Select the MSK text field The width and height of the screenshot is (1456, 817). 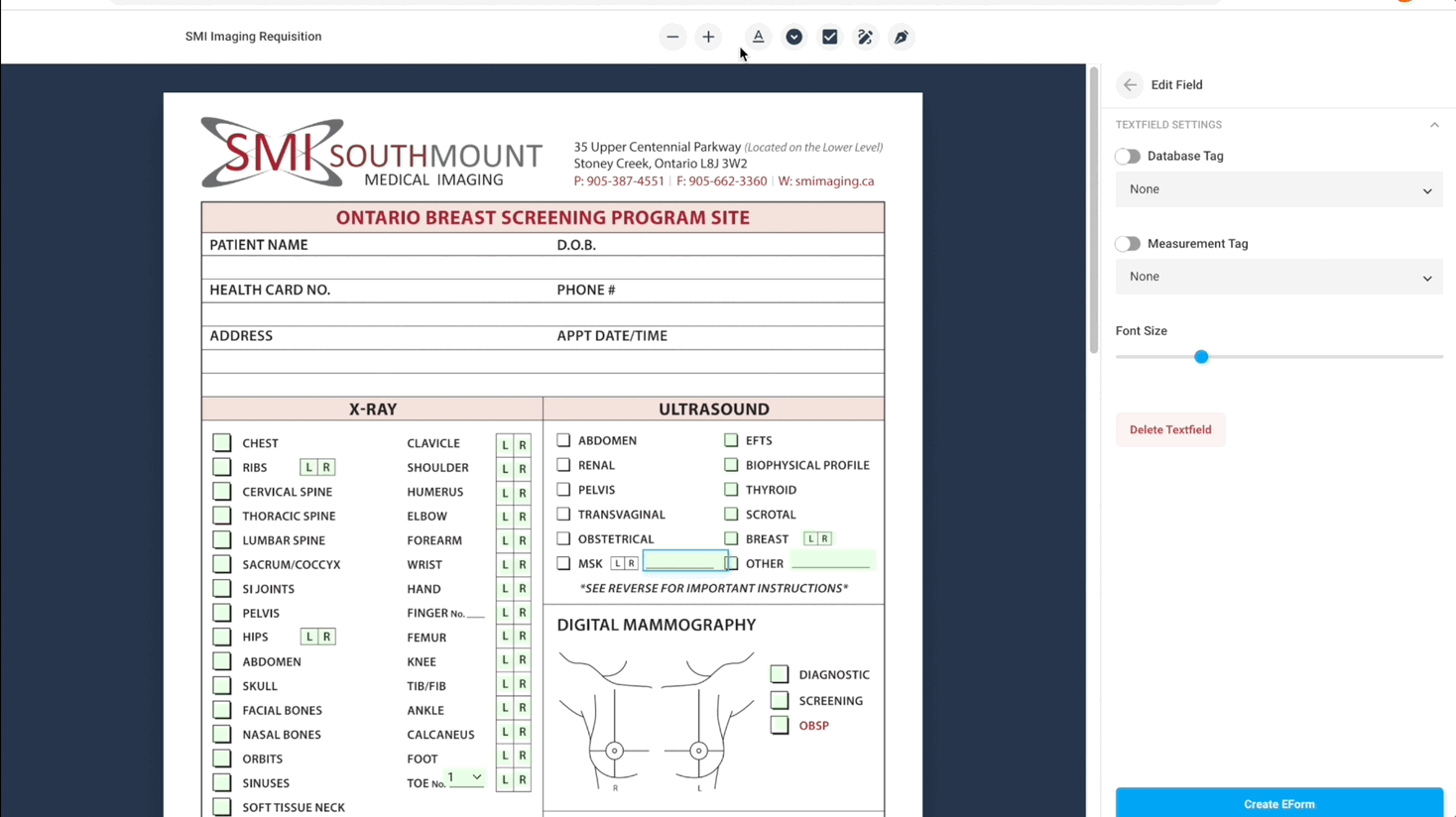click(684, 561)
